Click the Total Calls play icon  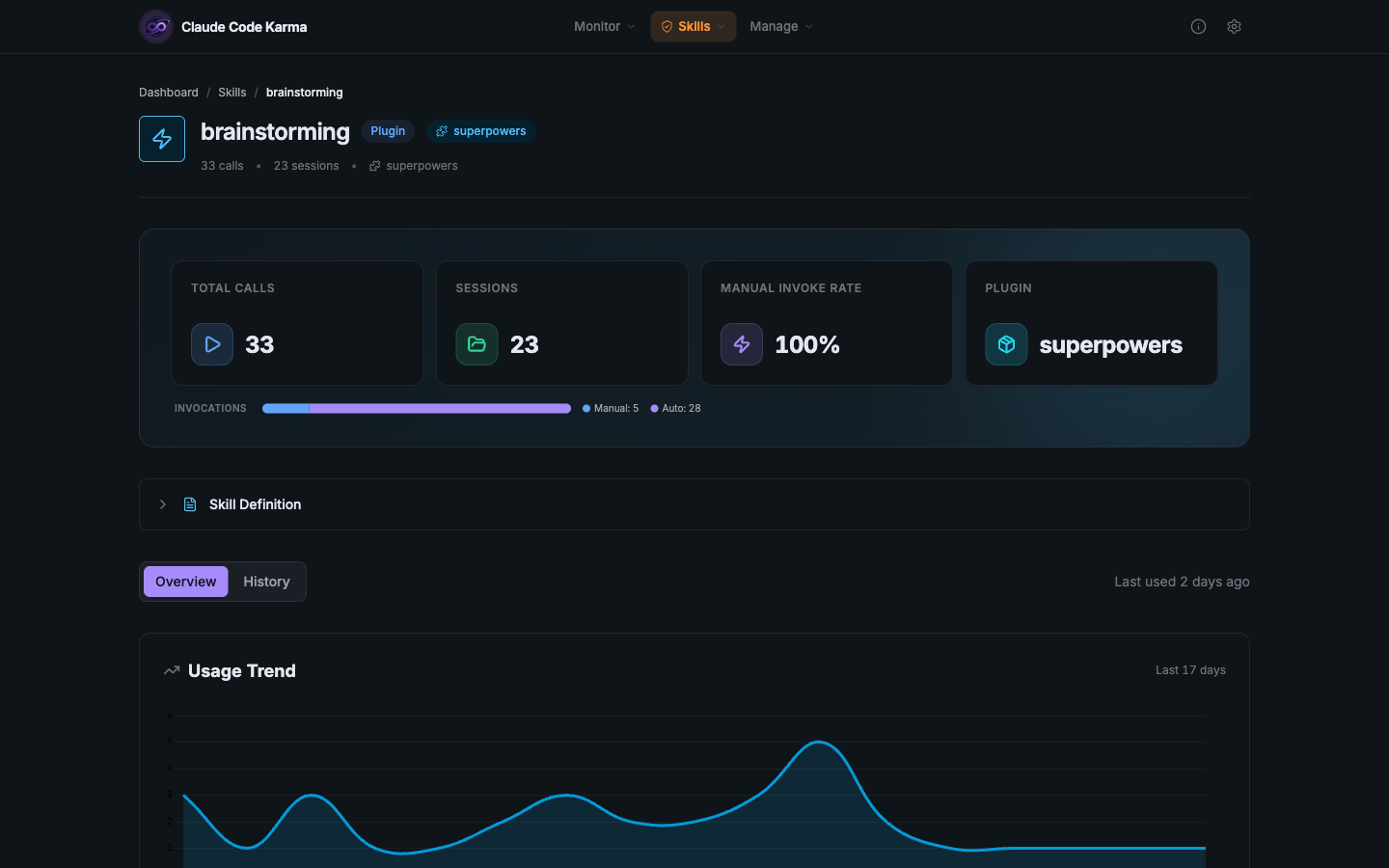click(x=212, y=344)
